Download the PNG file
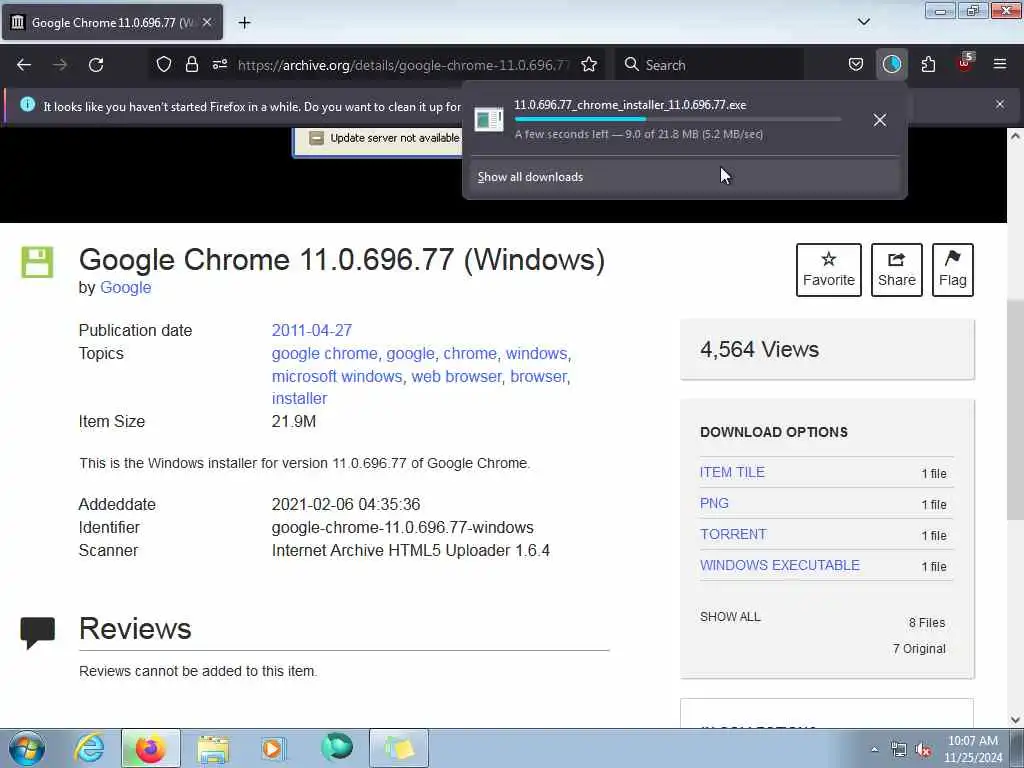Screen dimensions: 1024x768 [714, 504]
